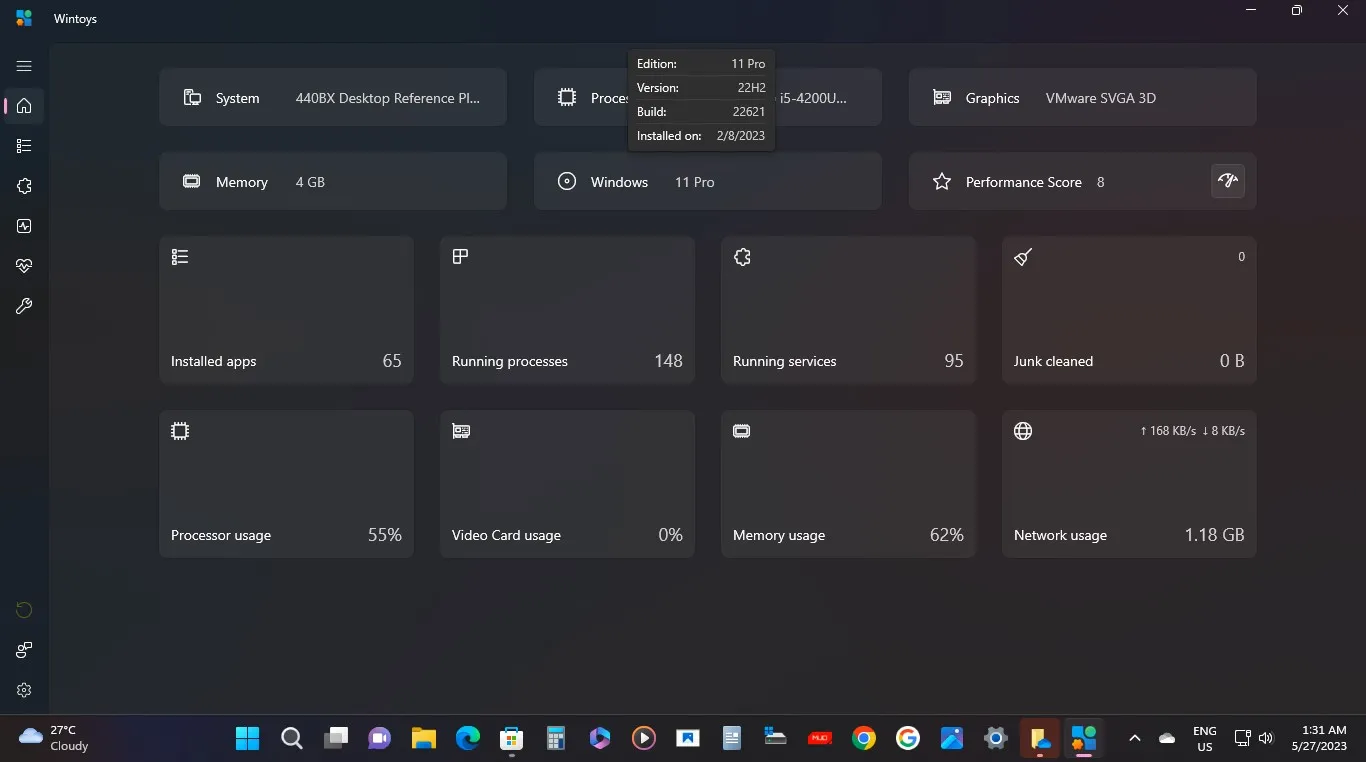Screen dimensions: 1366x762
Task: Click the Network usage tile
Action: point(1128,483)
